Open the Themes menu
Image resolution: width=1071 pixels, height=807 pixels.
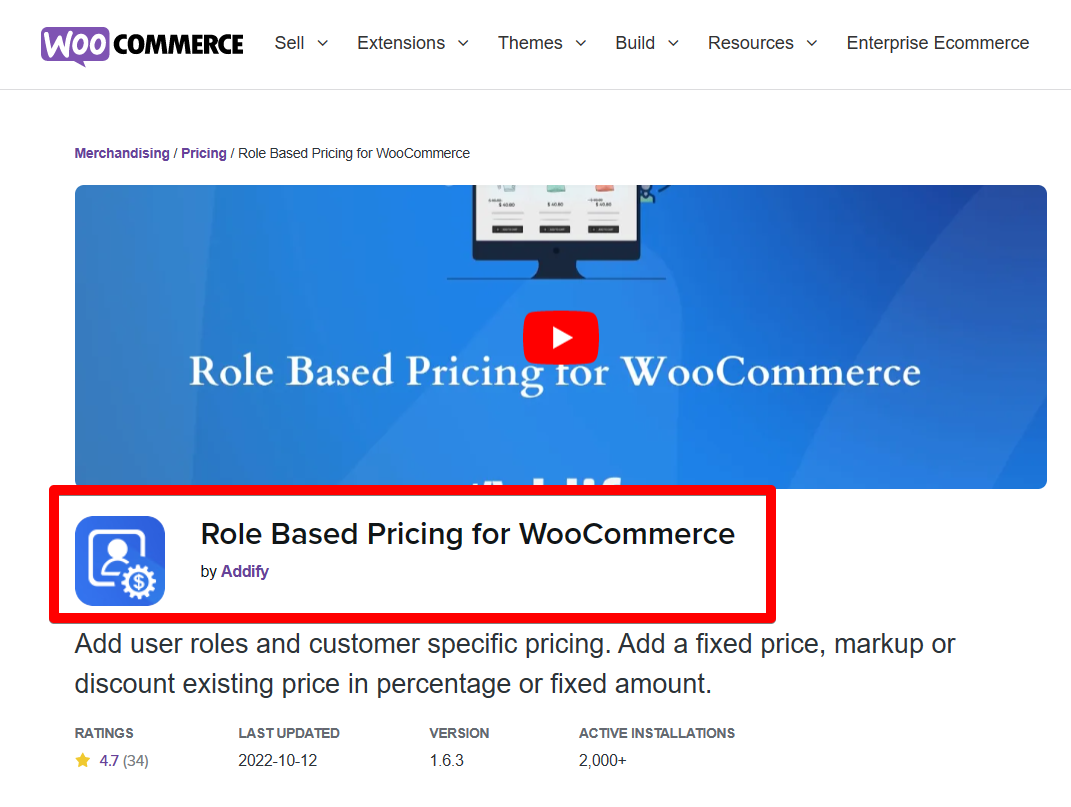click(x=530, y=43)
